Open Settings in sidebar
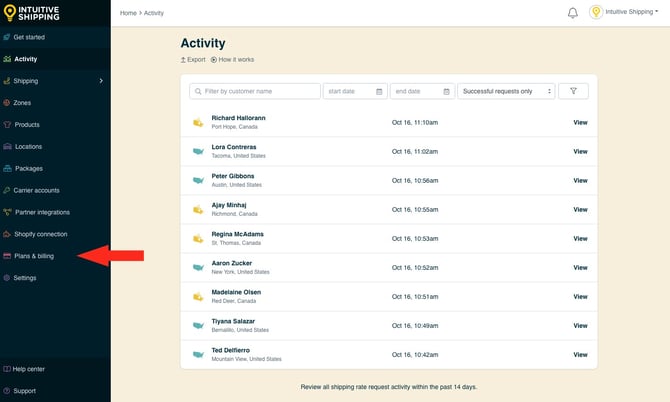The height and width of the screenshot is (402, 670). [25, 278]
